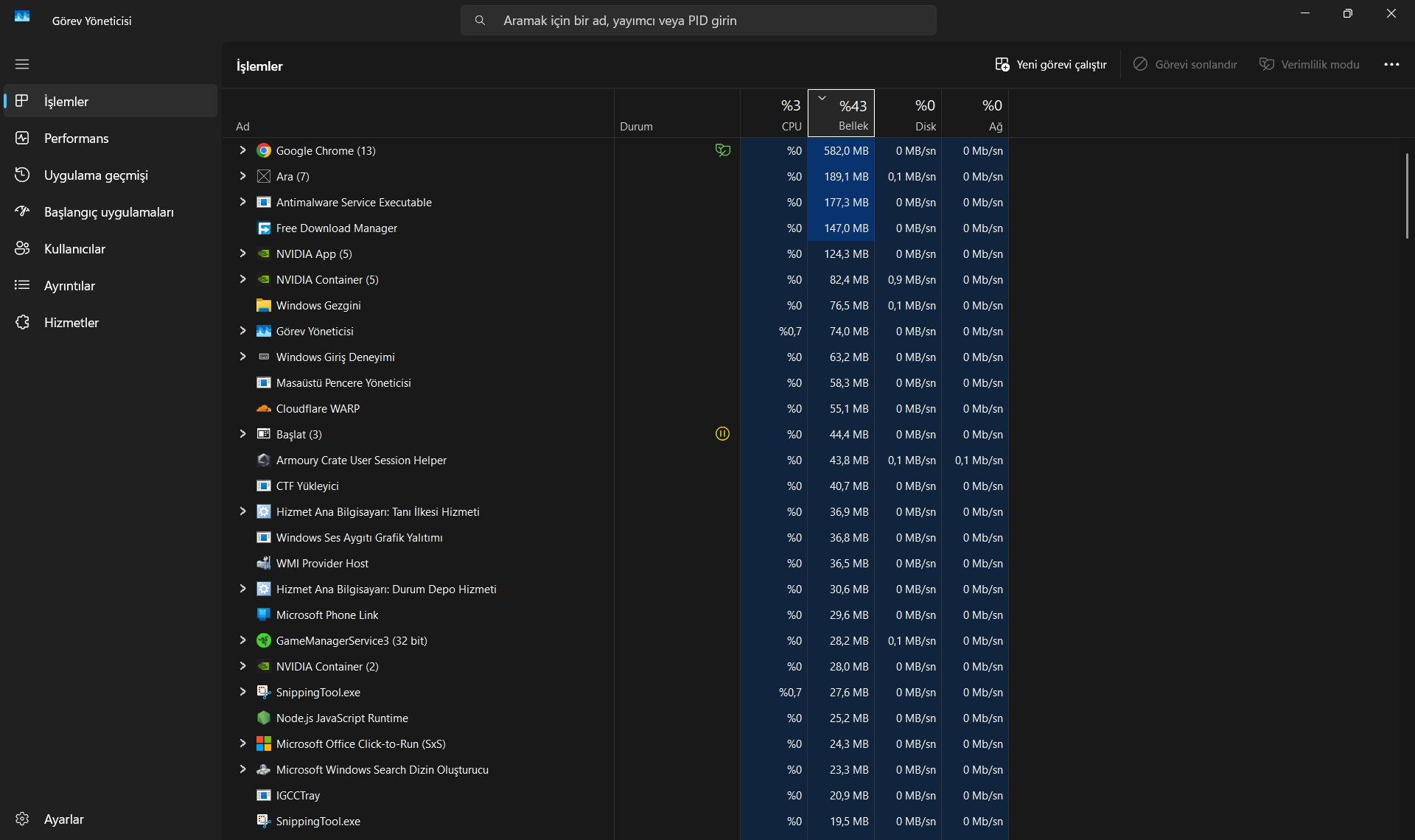Go to Başlangıç uygulamaları page
Image resolution: width=1415 pixels, height=840 pixels.
[111, 211]
